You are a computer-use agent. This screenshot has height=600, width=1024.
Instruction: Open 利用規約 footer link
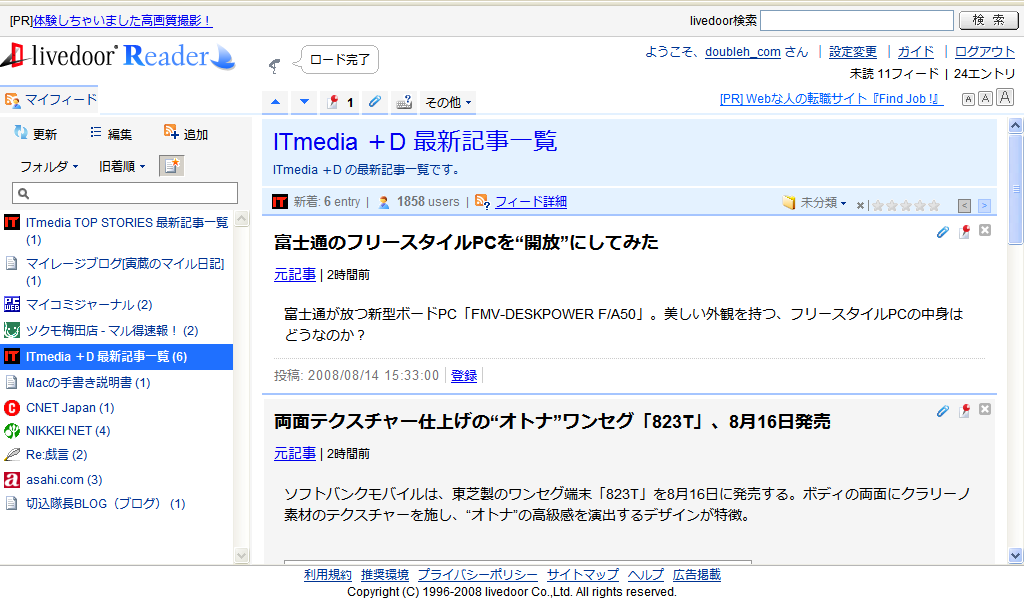[x=328, y=575]
